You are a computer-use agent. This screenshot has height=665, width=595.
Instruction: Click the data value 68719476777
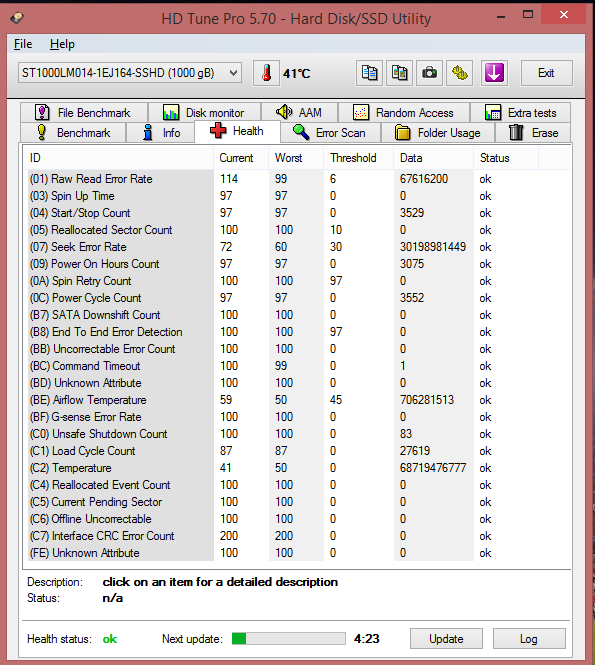point(433,468)
